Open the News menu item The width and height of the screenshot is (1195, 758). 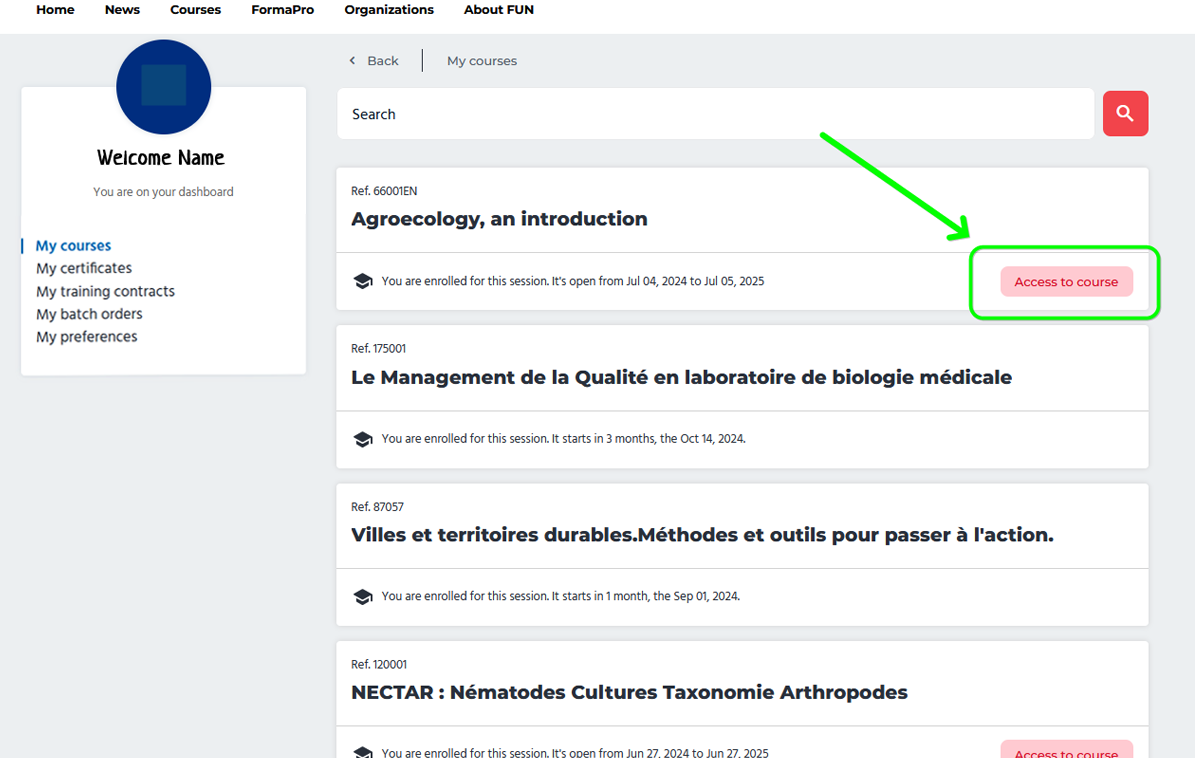(x=122, y=10)
